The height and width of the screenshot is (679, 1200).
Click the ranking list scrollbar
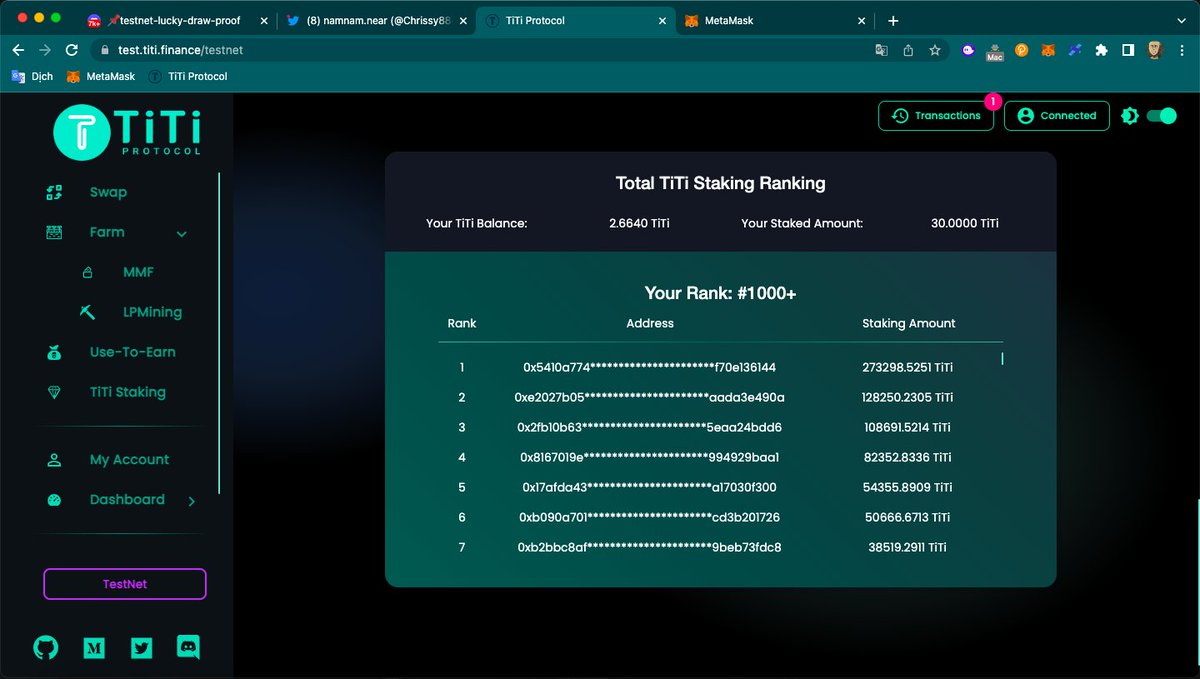(x=1002, y=358)
